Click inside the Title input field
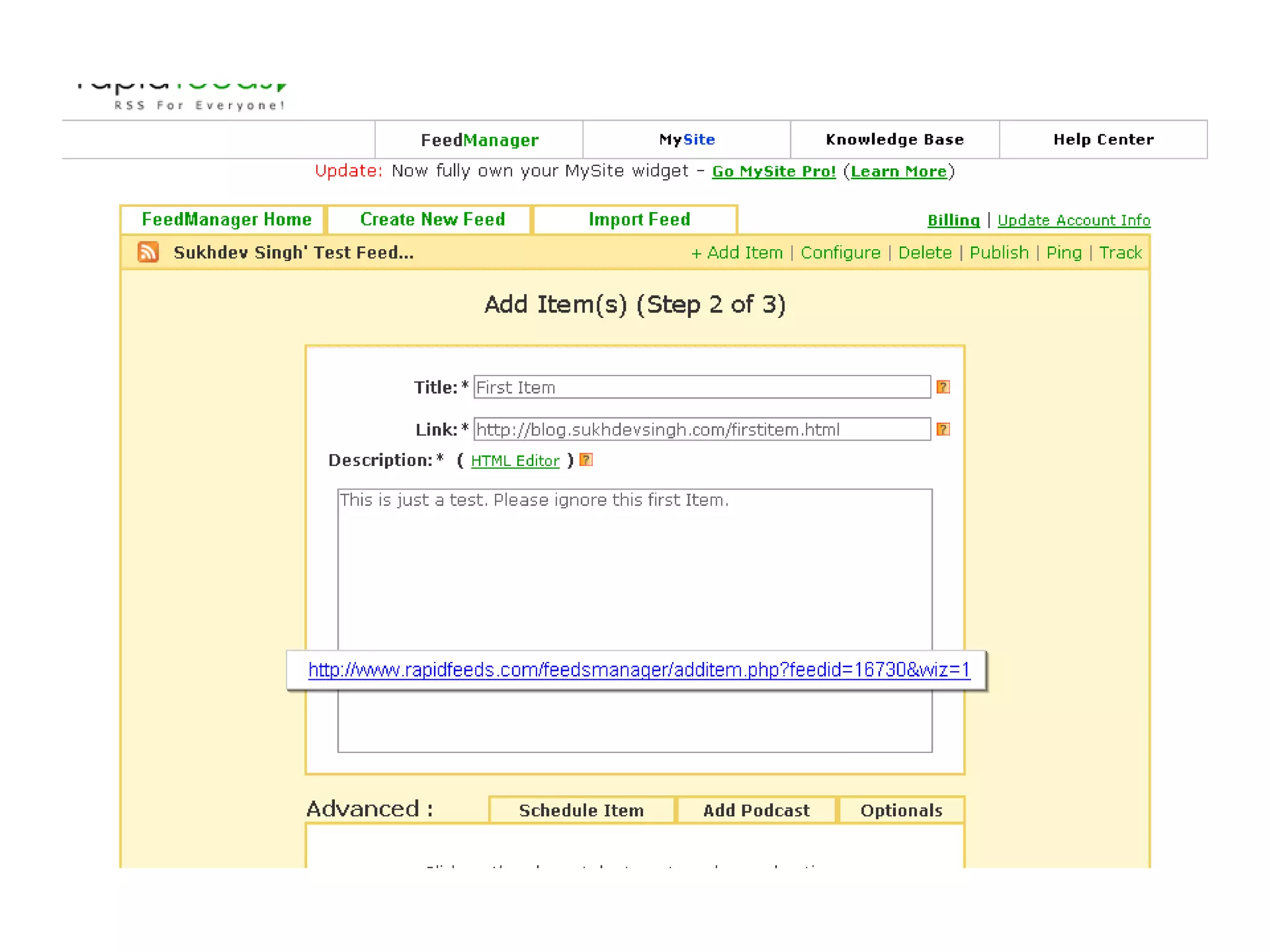This screenshot has height=952, width=1270. (x=701, y=387)
